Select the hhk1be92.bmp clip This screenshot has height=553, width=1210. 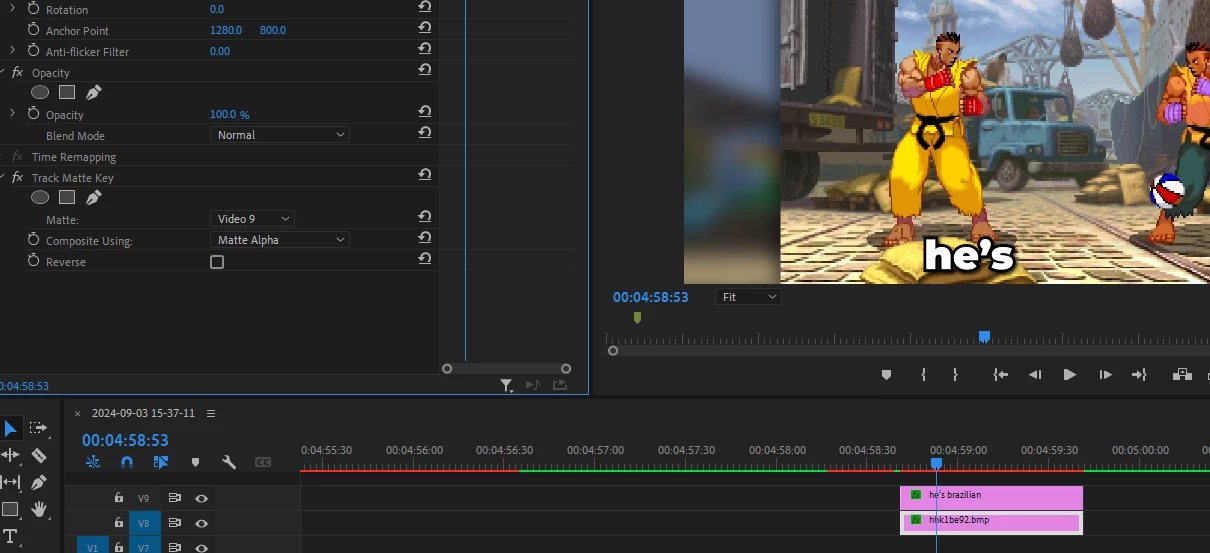click(991, 522)
